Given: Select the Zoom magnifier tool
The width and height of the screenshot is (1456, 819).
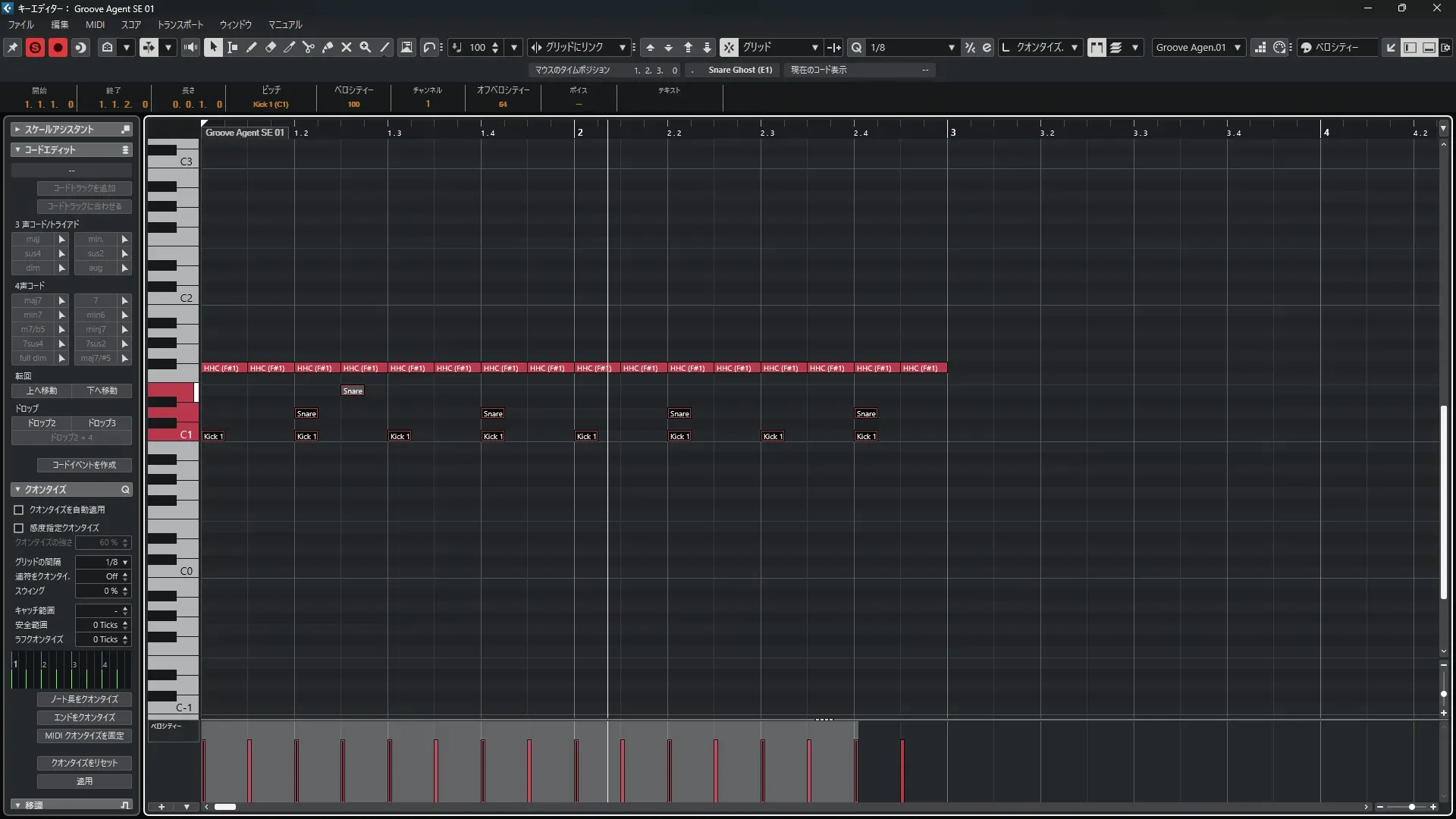Looking at the screenshot, I should point(366,47).
